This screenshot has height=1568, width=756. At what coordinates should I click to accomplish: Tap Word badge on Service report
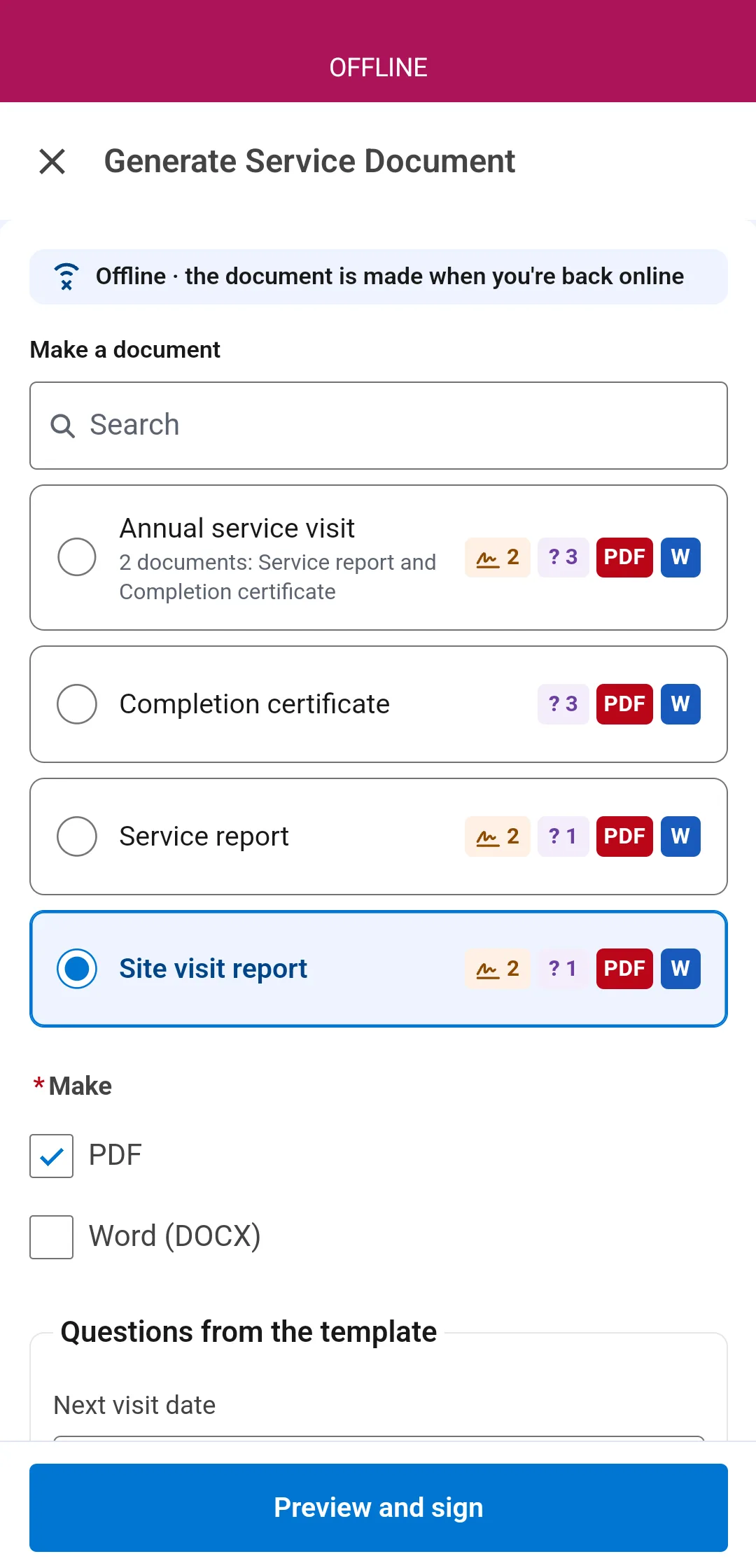point(680,836)
